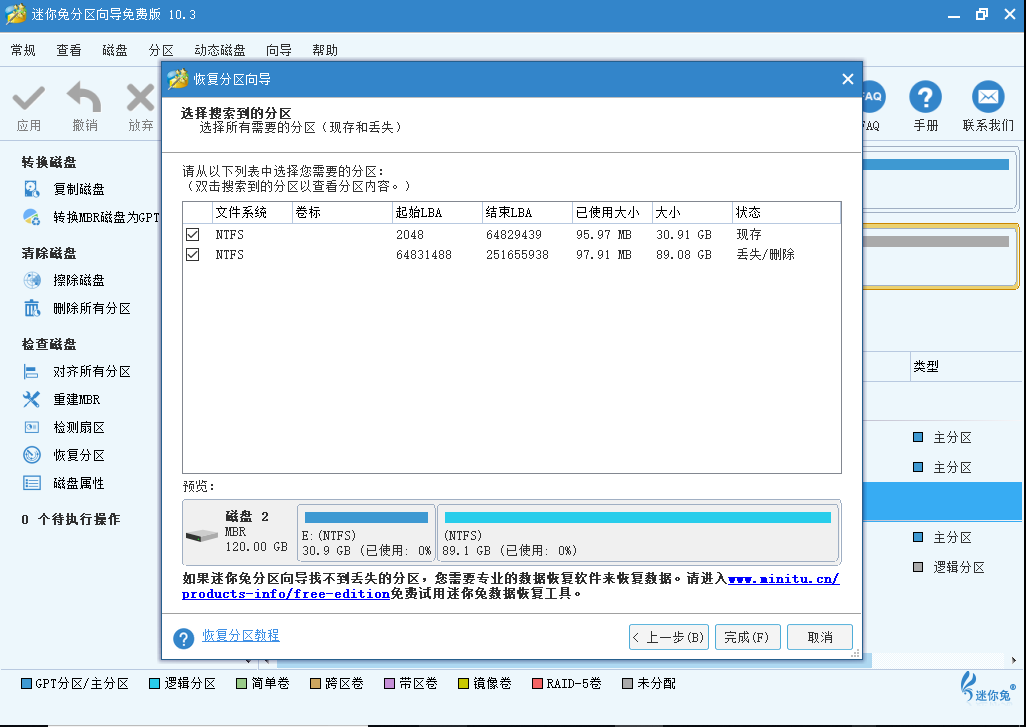Screen dimensions: 1026x727
Task: Click the Delete All Partitions trash icon
Action: click(x=31, y=308)
